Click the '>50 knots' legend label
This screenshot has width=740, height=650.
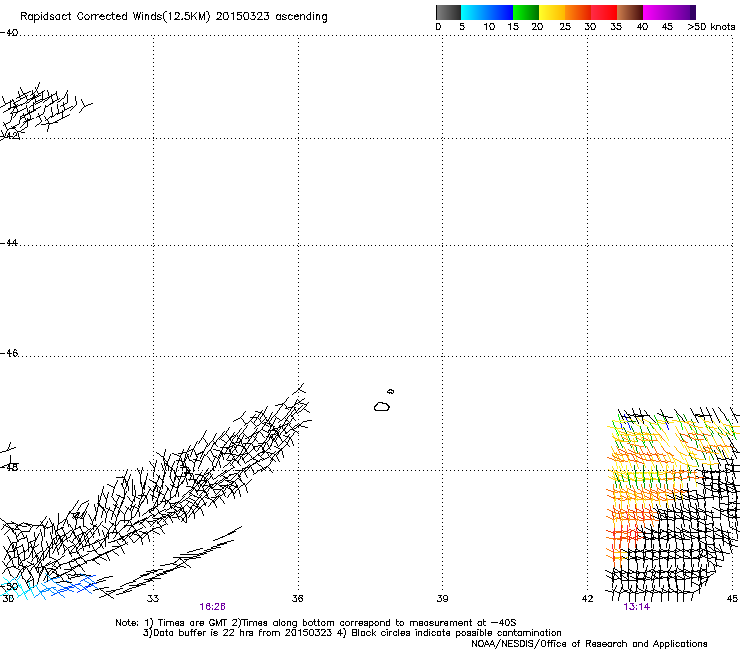point(711,27)
